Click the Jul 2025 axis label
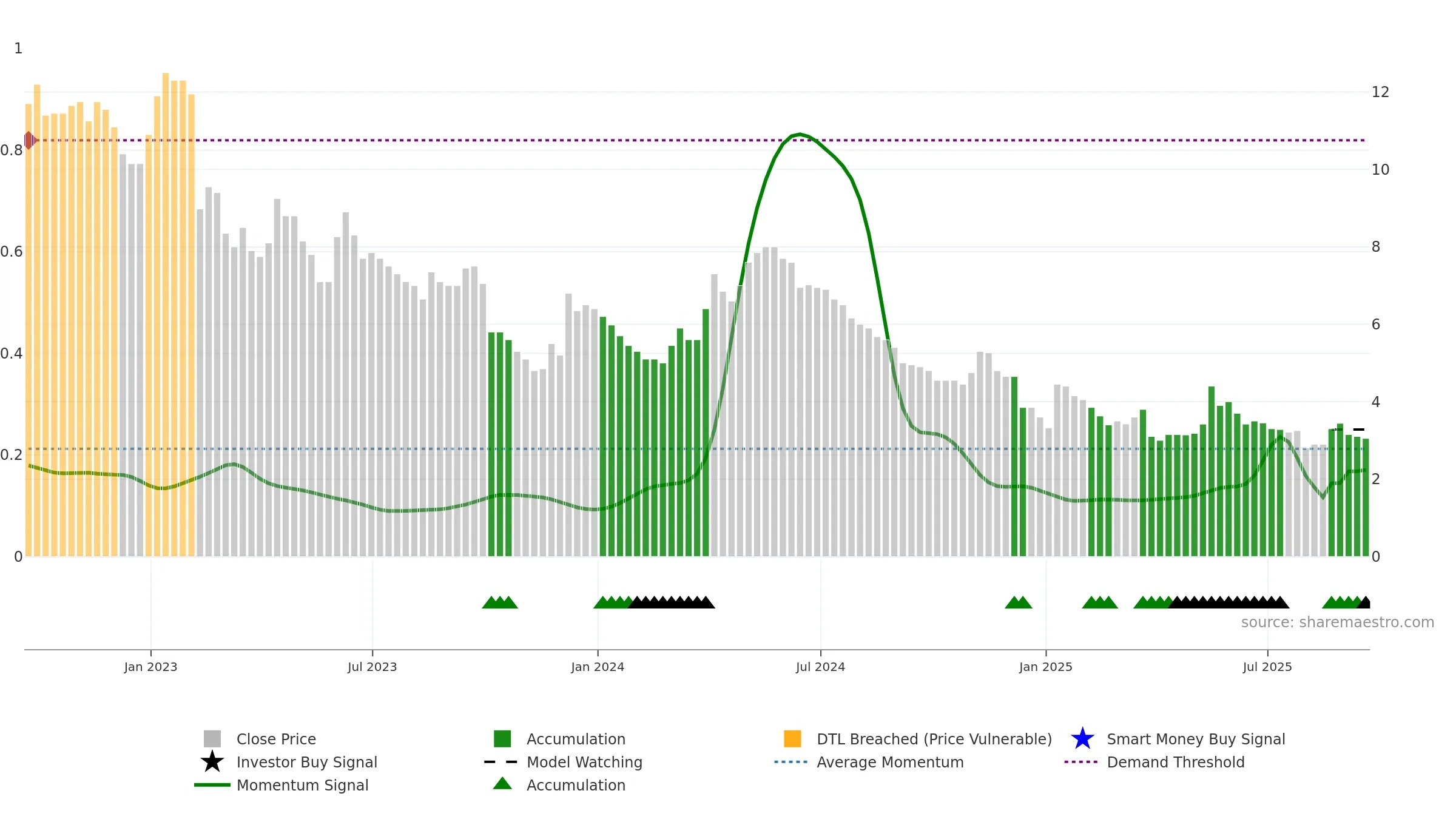 coord(1267,667)
